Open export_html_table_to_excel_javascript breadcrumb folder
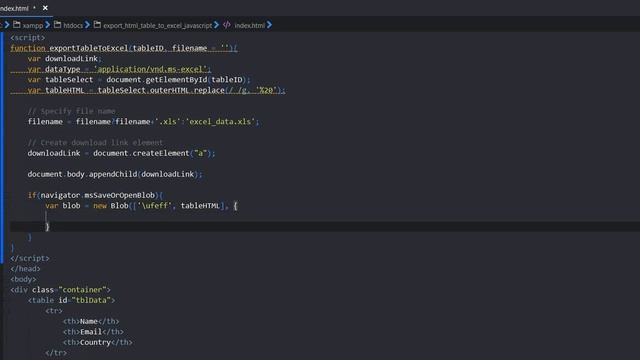The width and height of the screenshot is (640, 360). 157,25
